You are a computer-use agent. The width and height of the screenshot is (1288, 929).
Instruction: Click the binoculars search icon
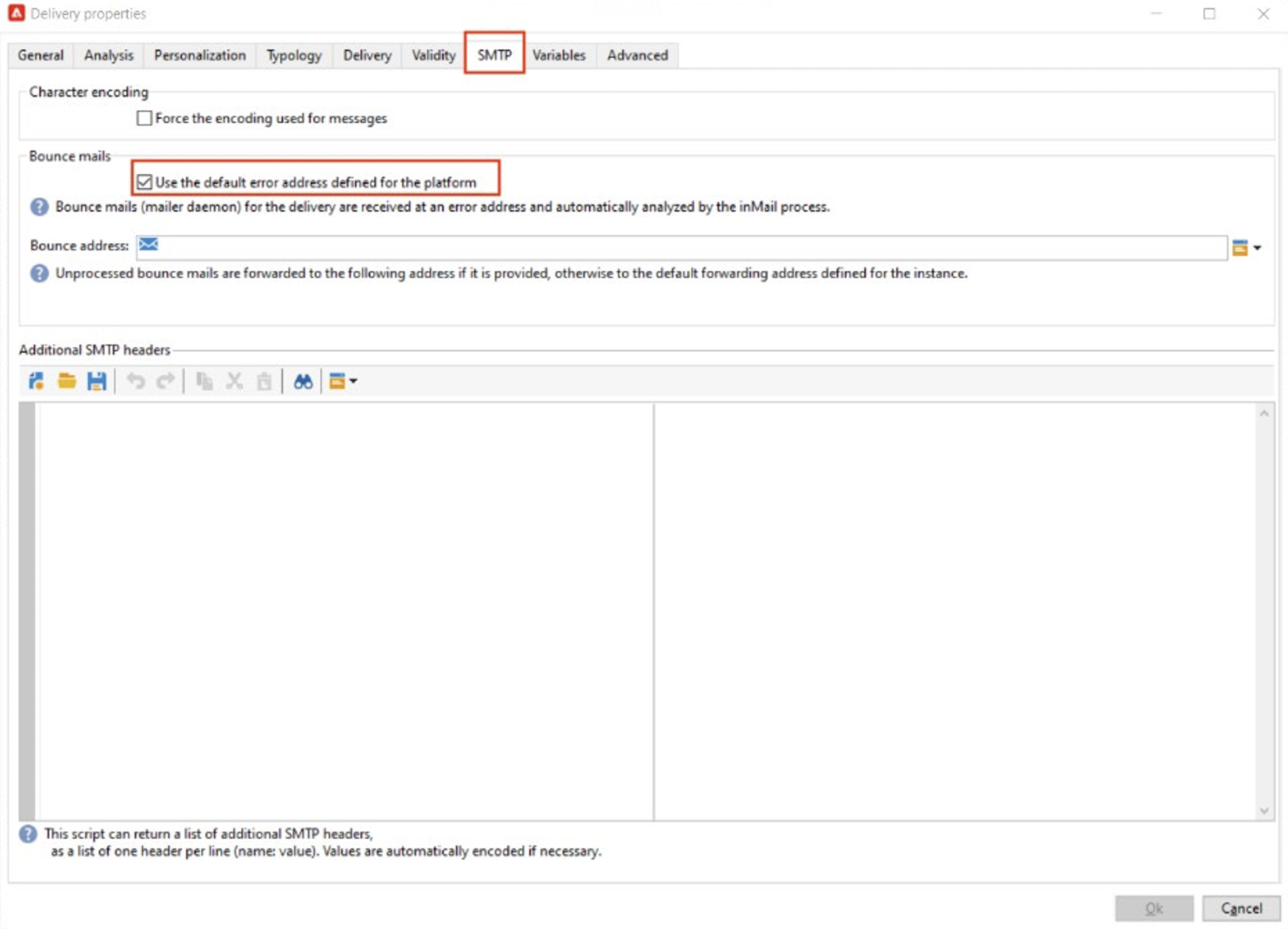(x=303, y=381)
